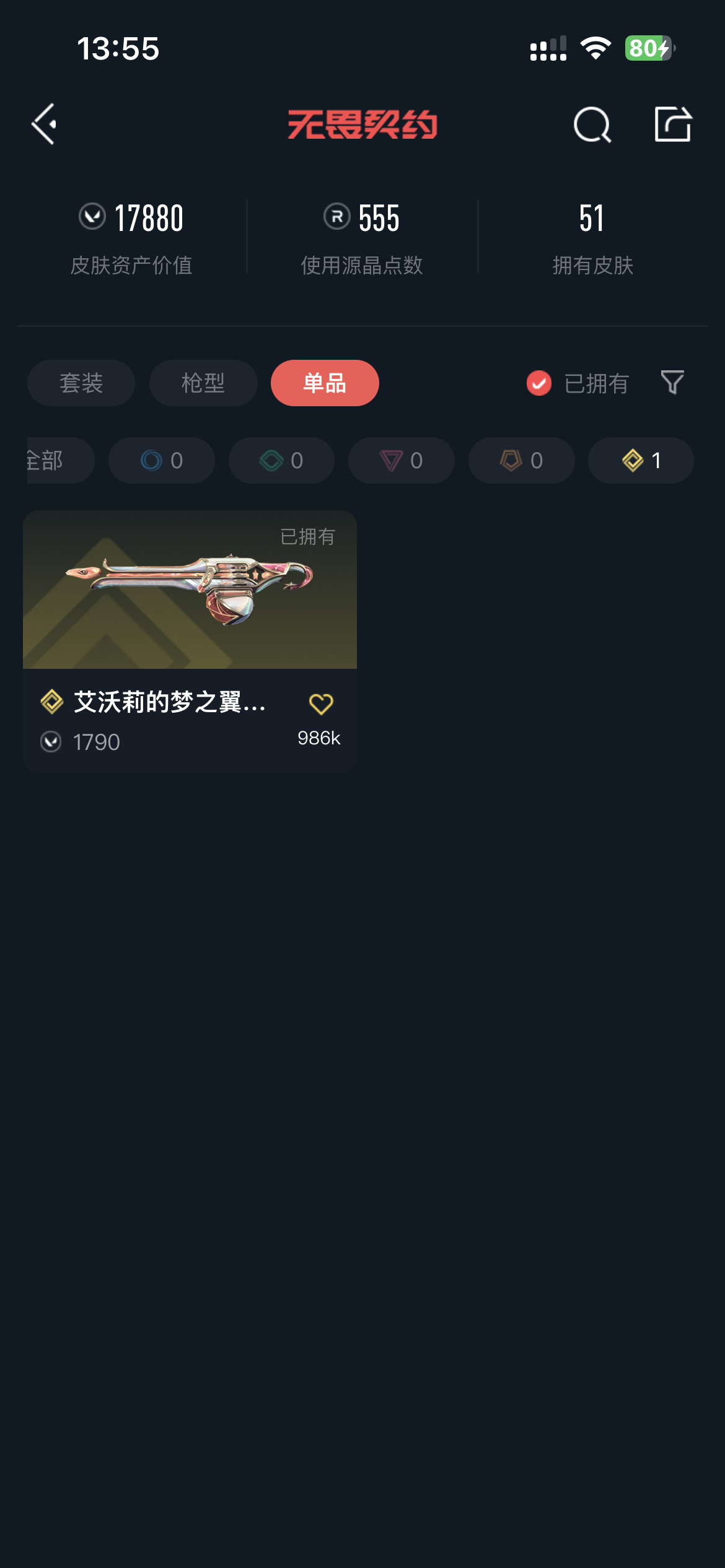Image resolution: width=725 pixels, height=1568 pixels.
Task: Switch to the 套装 tab
Action: click(x=81, y=383)
